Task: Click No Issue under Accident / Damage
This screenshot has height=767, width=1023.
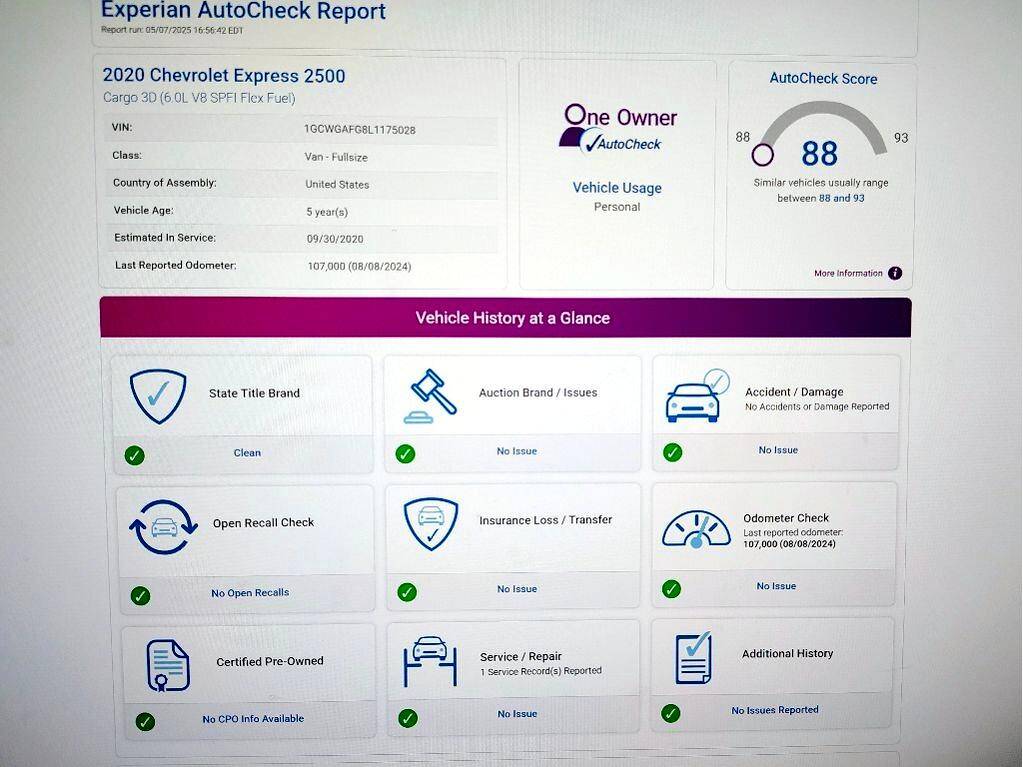Action: tap(778, 450)
